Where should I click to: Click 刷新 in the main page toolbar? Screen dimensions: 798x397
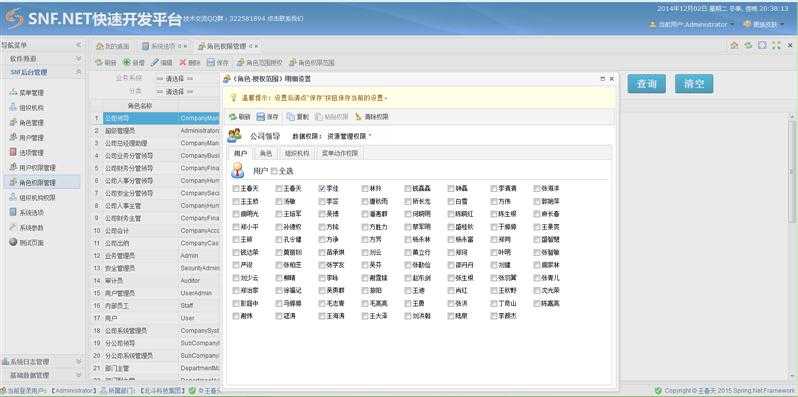pos(106,63)
